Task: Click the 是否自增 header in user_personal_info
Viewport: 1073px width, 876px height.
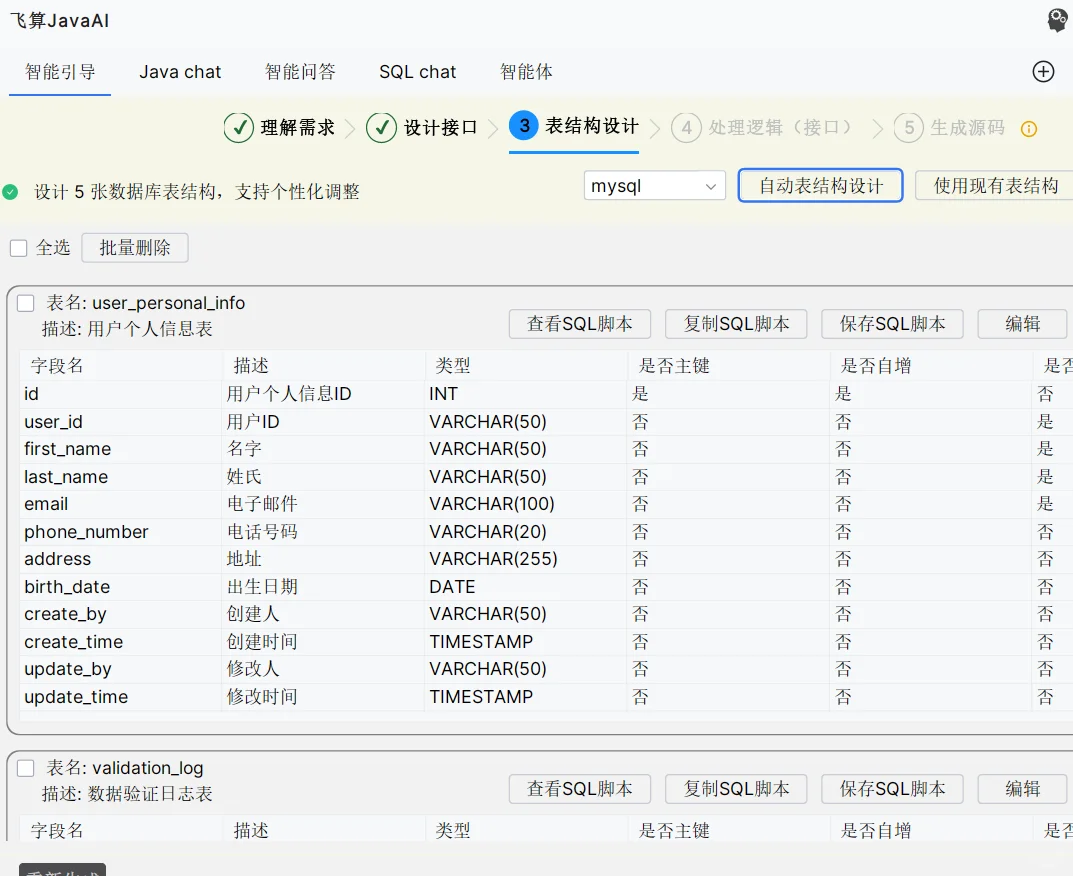Action: click(931, 366)
